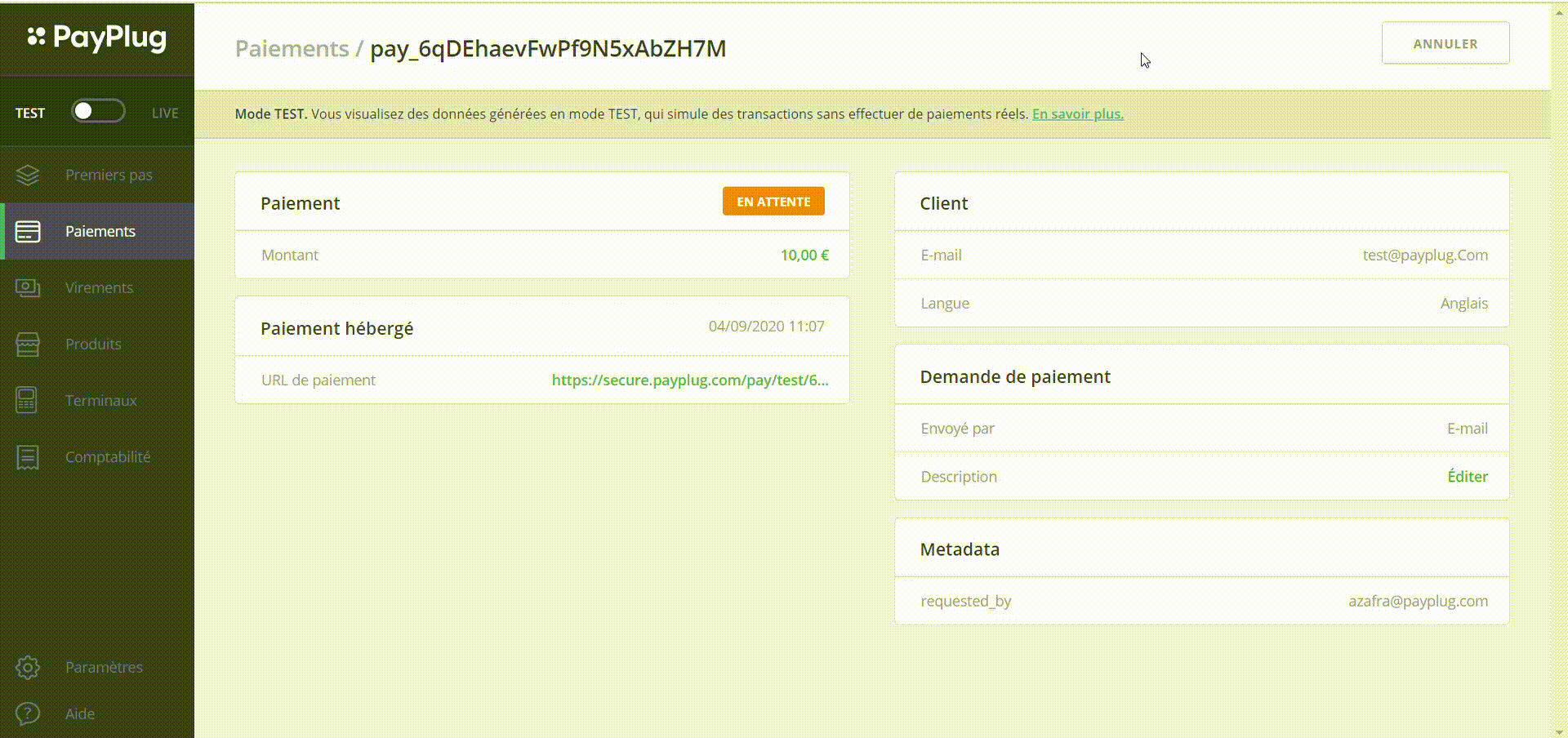Click the Client section heading

[944, 203]
